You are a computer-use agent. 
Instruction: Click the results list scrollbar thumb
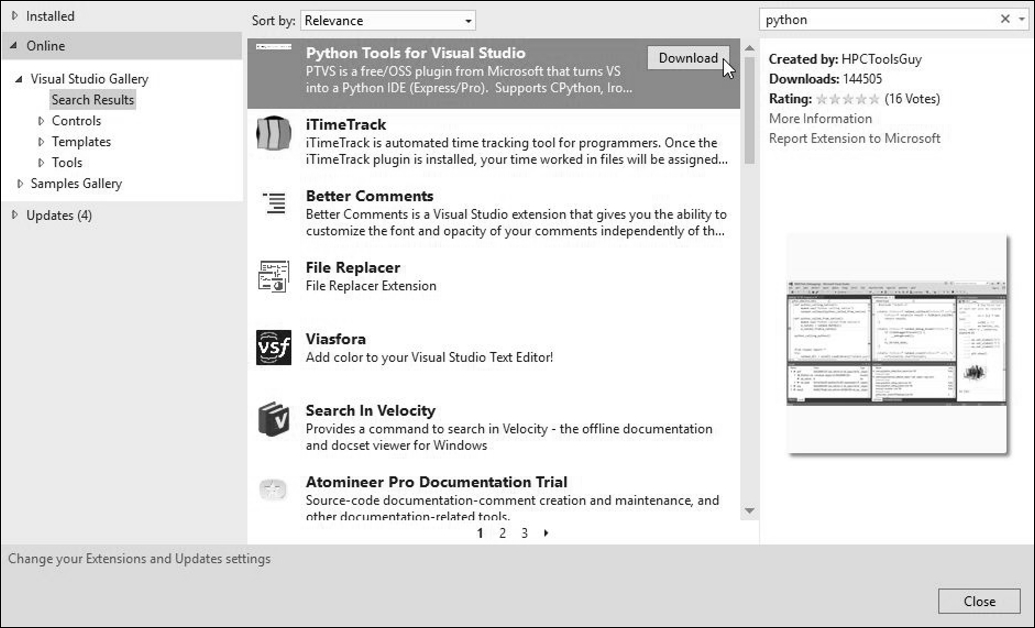pos(749,110)
